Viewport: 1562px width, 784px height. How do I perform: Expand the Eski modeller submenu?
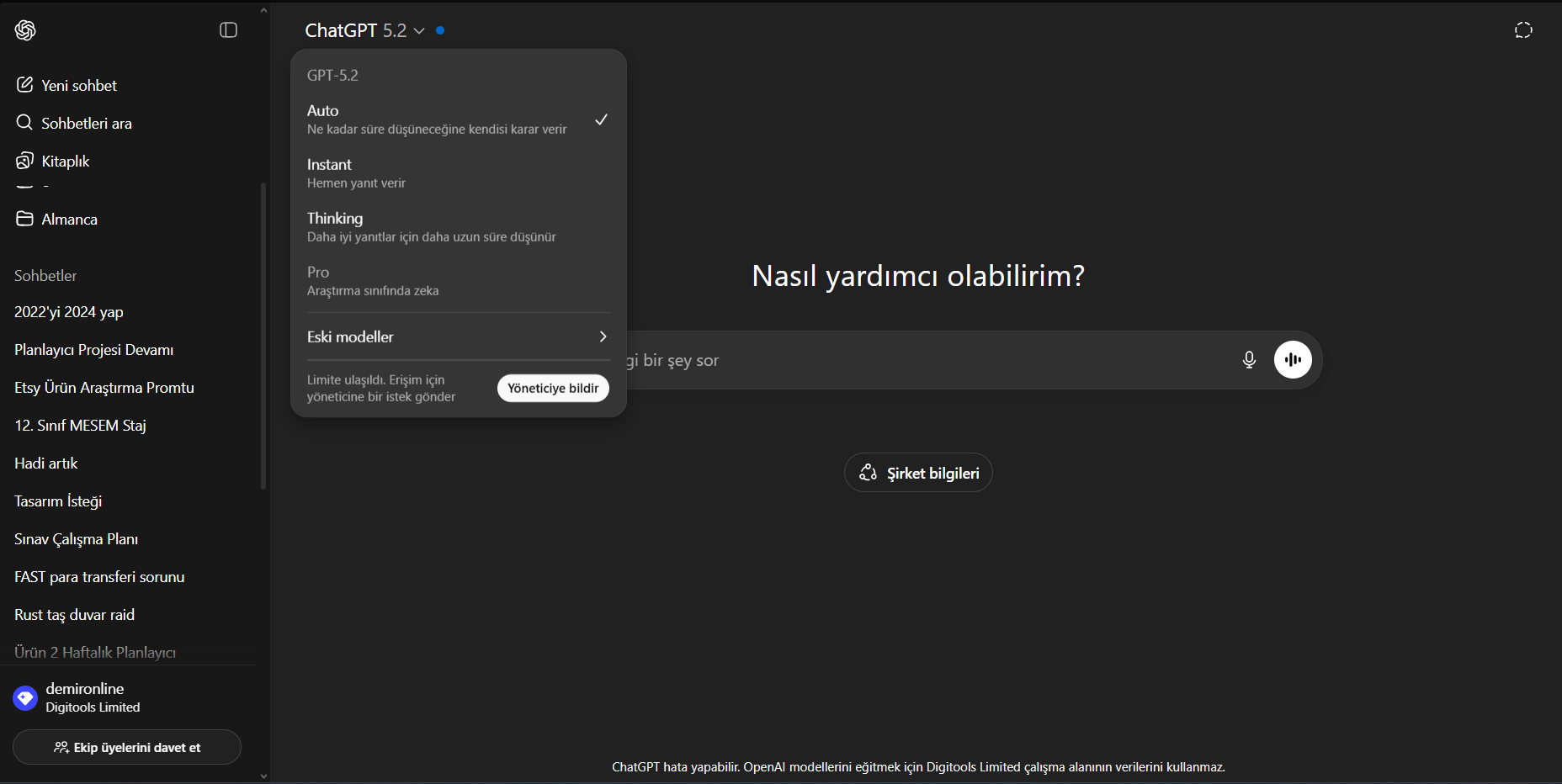(x=458, y=336)
